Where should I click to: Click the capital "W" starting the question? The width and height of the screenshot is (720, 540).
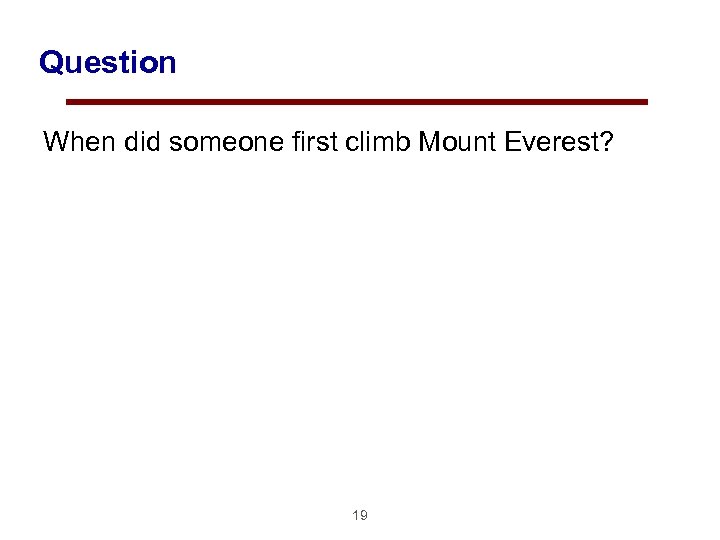[57, 142]
